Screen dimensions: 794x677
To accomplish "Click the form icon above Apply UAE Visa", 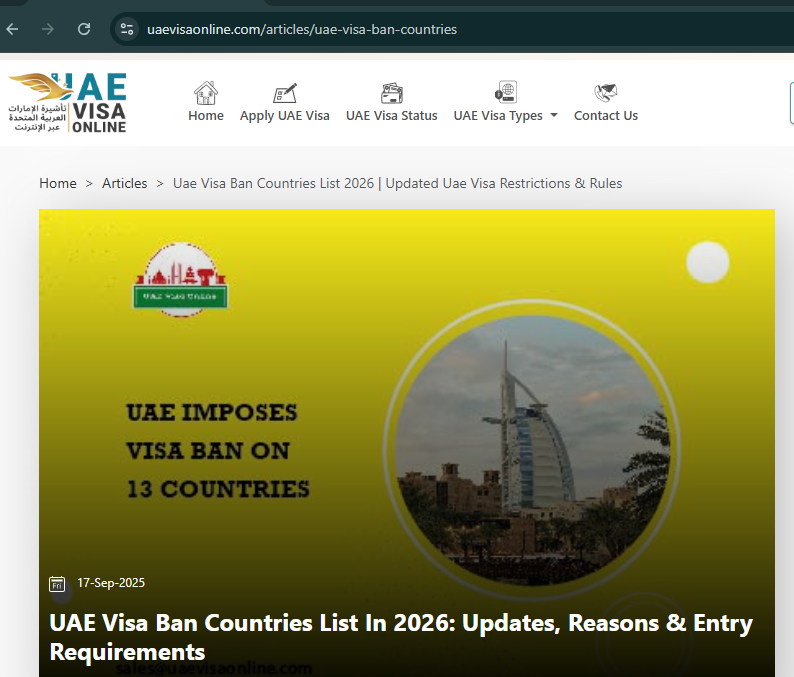I will 285,93.
